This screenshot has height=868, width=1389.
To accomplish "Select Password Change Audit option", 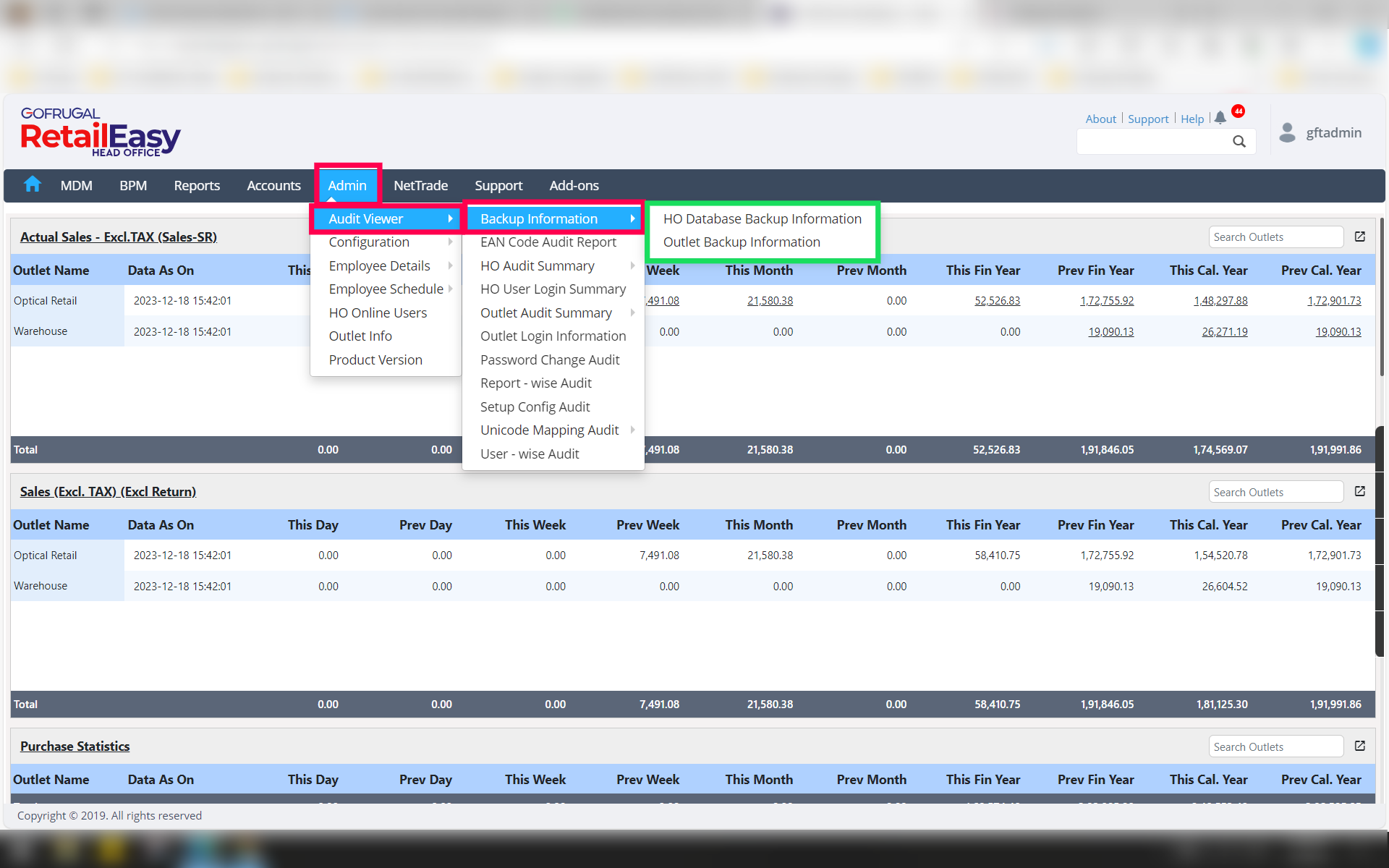I will (x=550, y=360).
